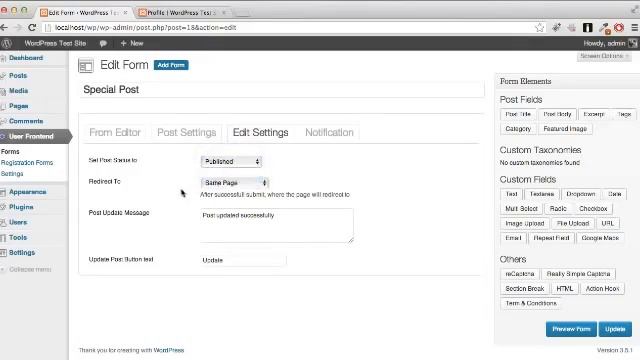Open Users menu in sidebar

(18, 222)
